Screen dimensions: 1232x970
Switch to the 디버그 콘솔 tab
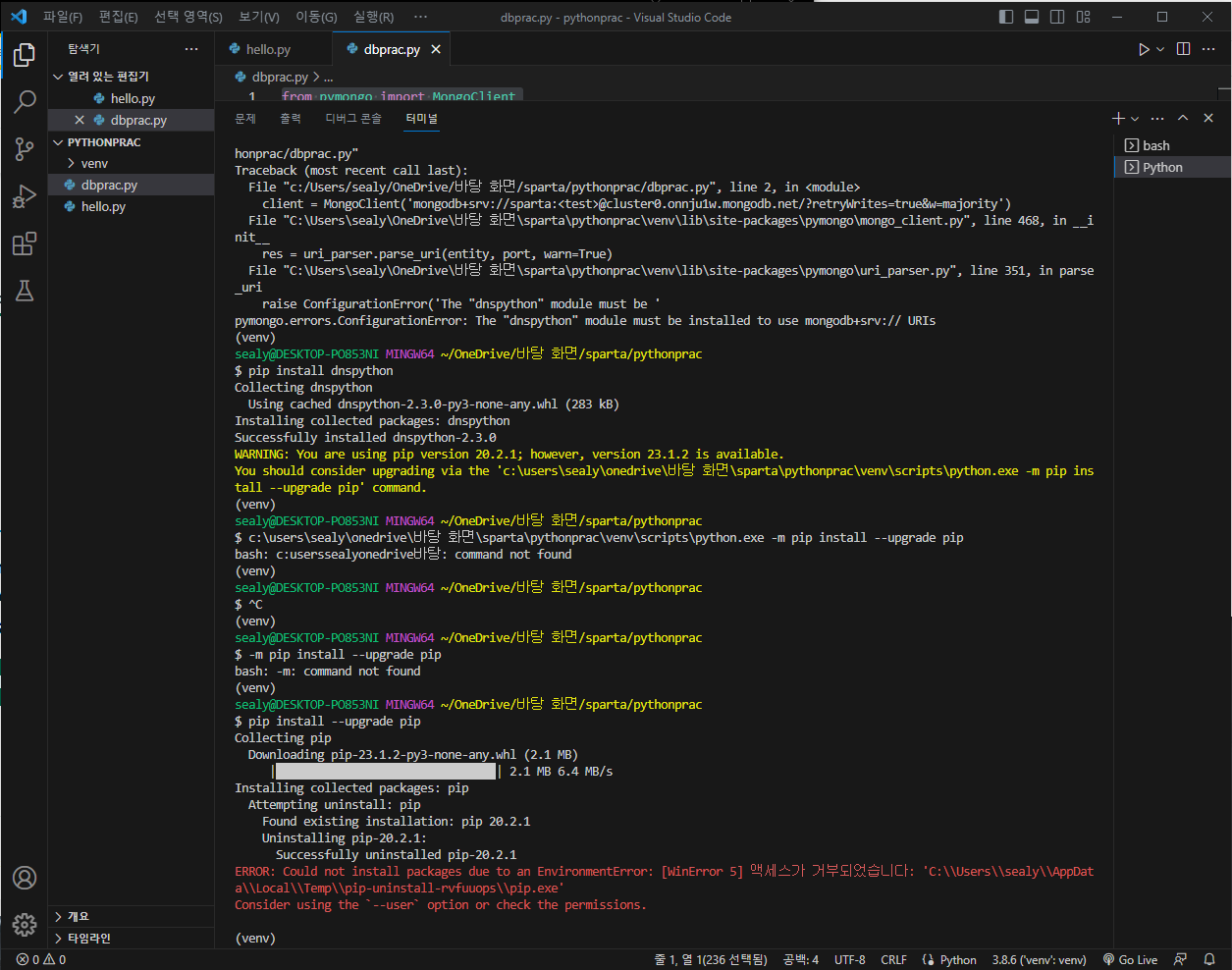[353, 119]
